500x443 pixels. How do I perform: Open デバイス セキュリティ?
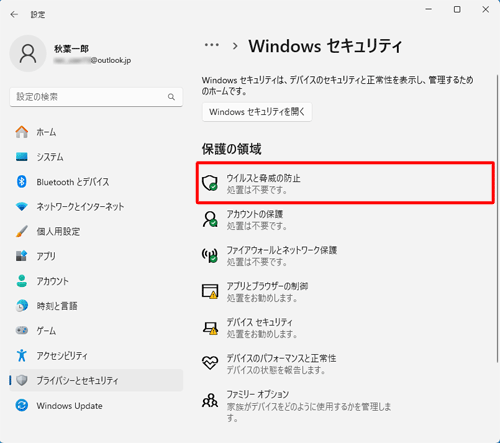pos(345,328)
